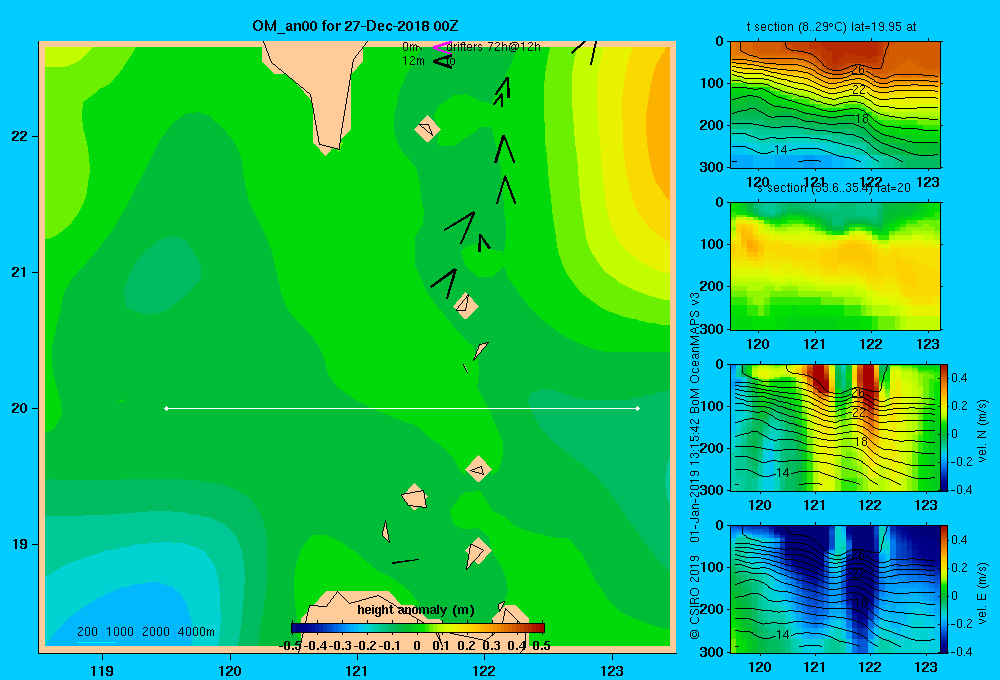Click the east endpoint marker of white section line
This screenshot has width=1000, height=680.
pyautogui.click(x=638, y=408)
